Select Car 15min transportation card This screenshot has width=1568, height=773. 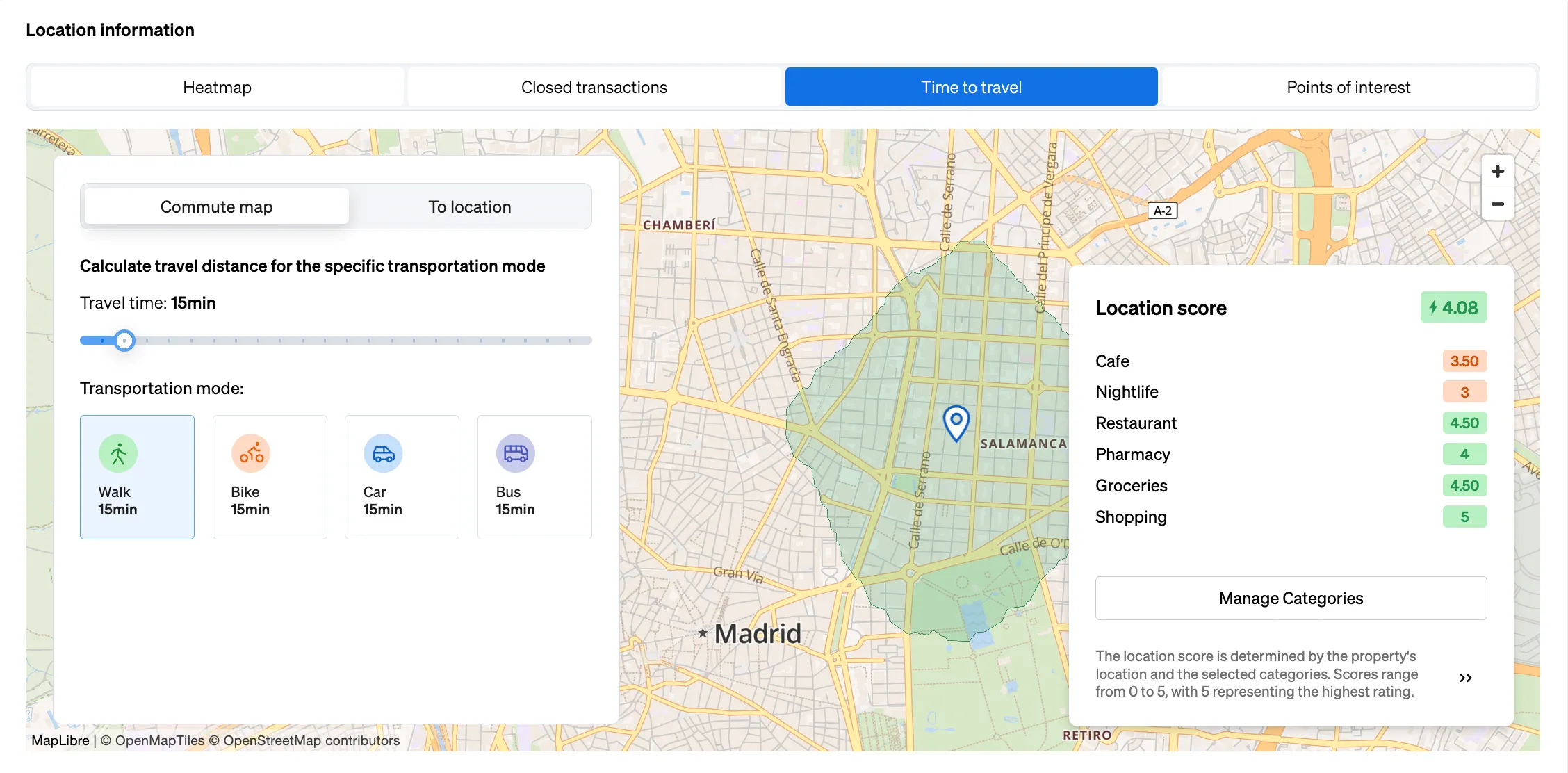pos(402,477)
